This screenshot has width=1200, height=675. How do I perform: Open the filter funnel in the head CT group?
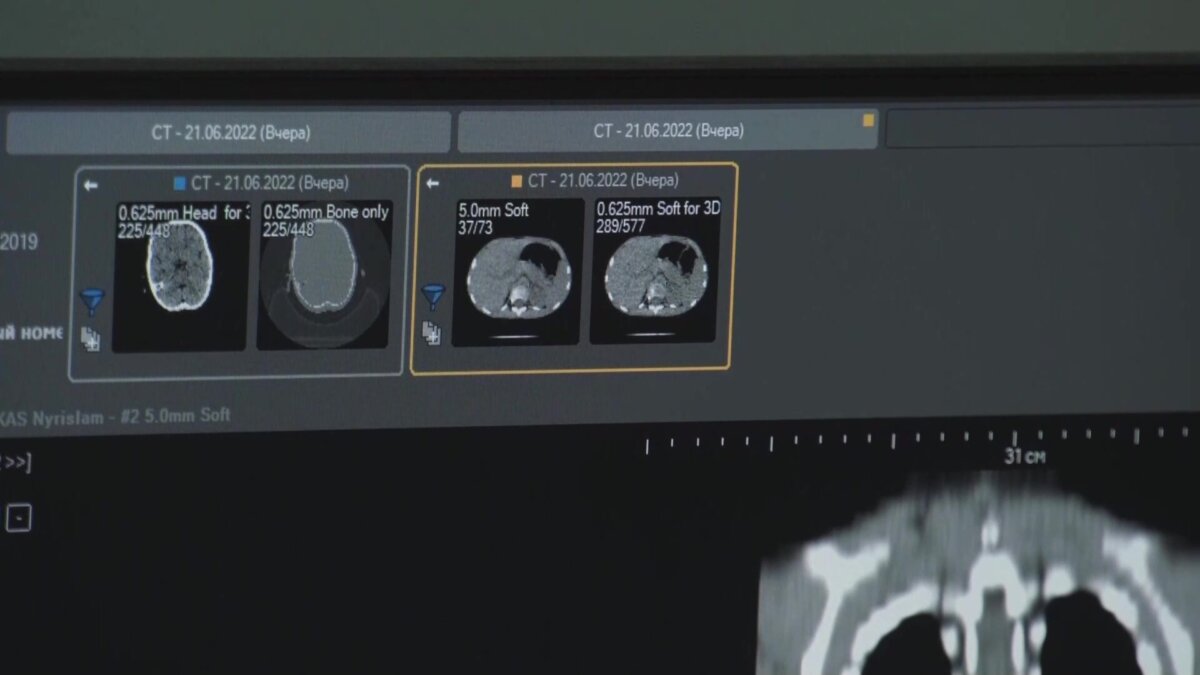(x=92, y=299)
